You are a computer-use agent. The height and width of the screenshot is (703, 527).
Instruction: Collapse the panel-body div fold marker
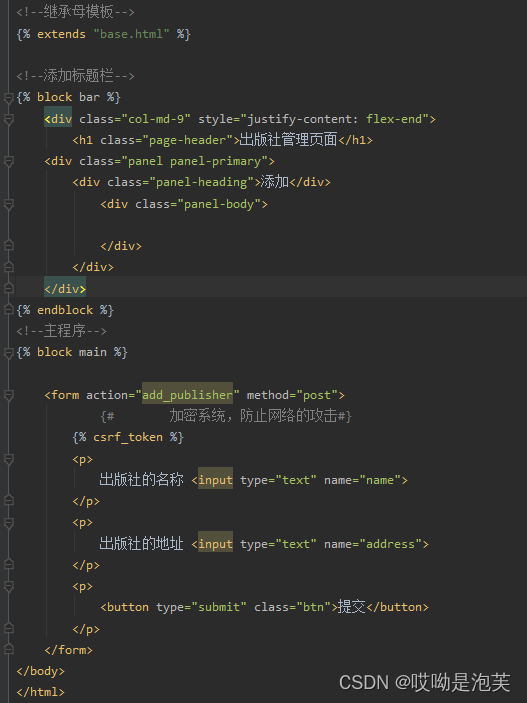click(9, 204)
